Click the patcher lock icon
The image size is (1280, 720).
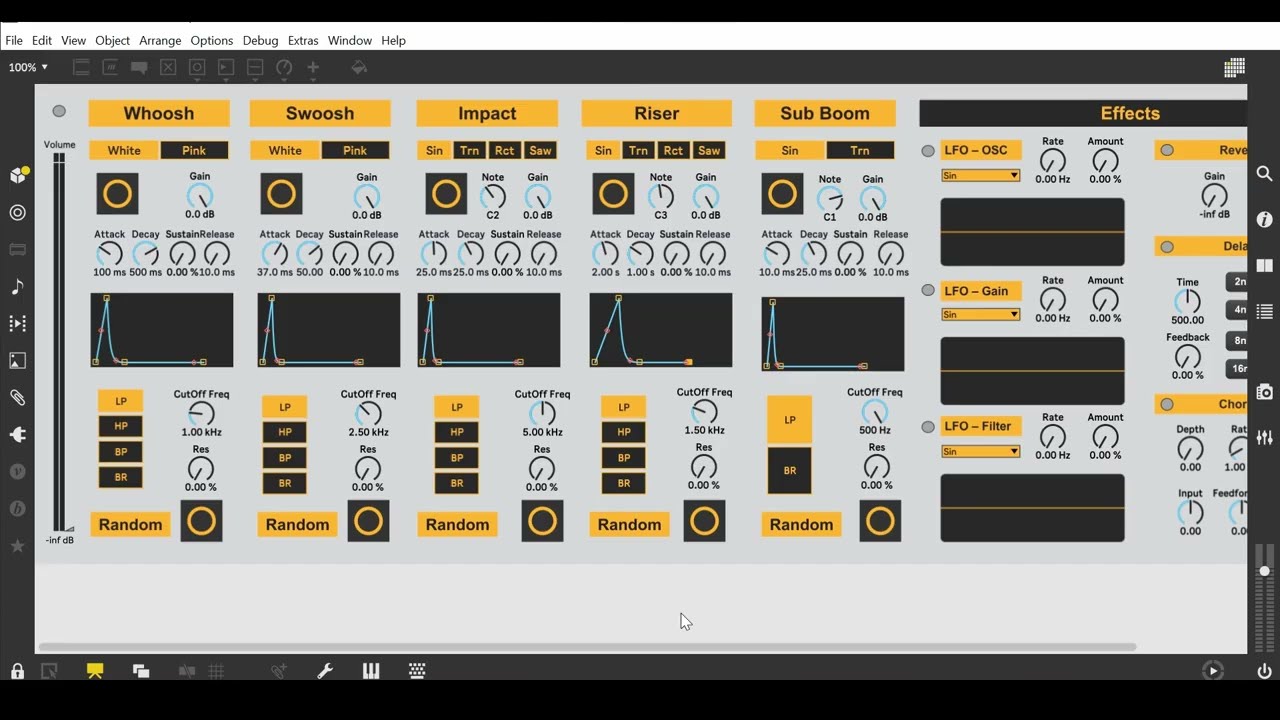coord(17,671)
